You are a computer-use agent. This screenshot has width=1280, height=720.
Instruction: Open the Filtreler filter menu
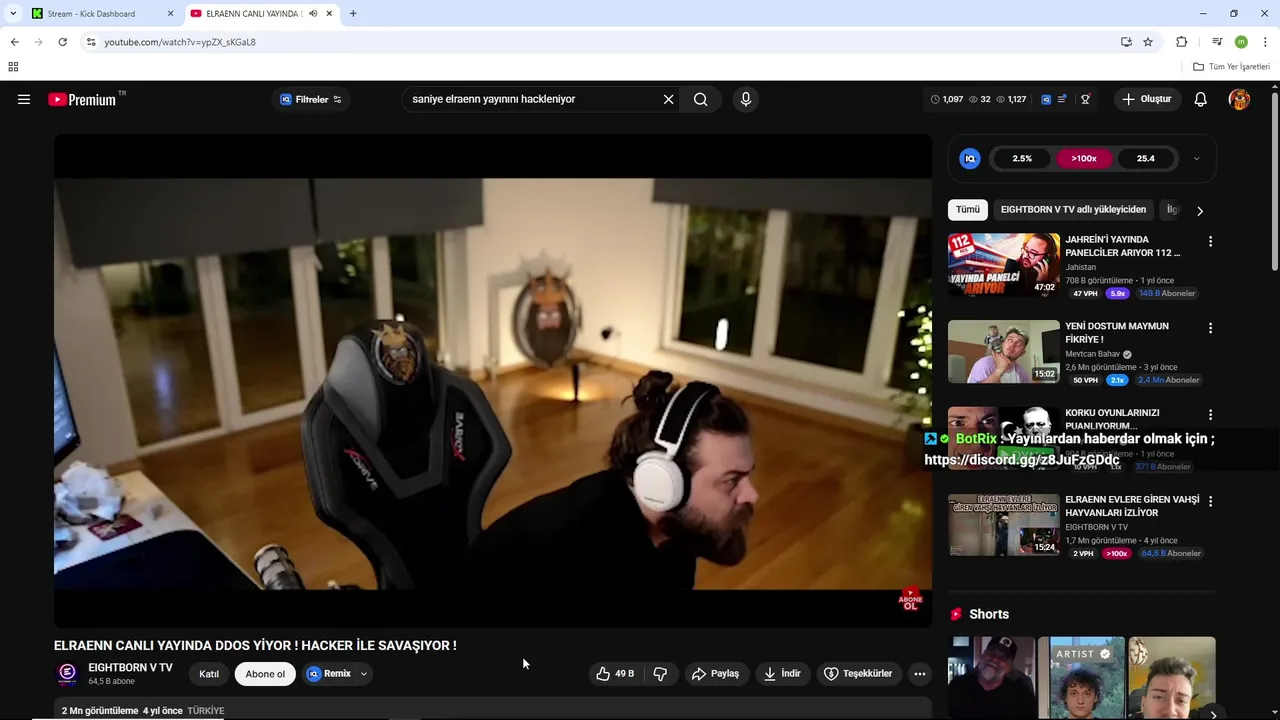pyautogui.click(x=311, y=99)
